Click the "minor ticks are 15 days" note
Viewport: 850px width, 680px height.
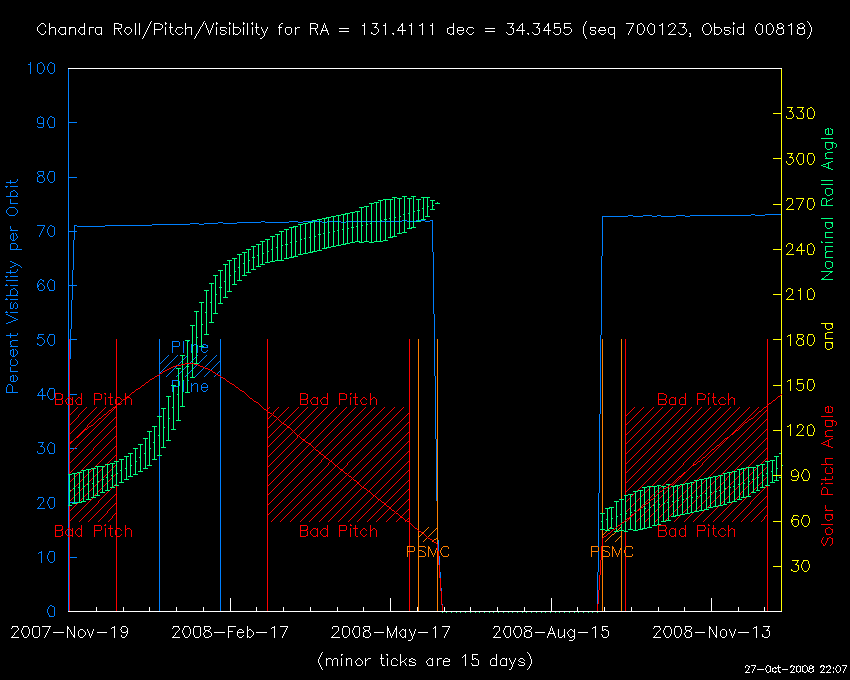tap(424, 661)
